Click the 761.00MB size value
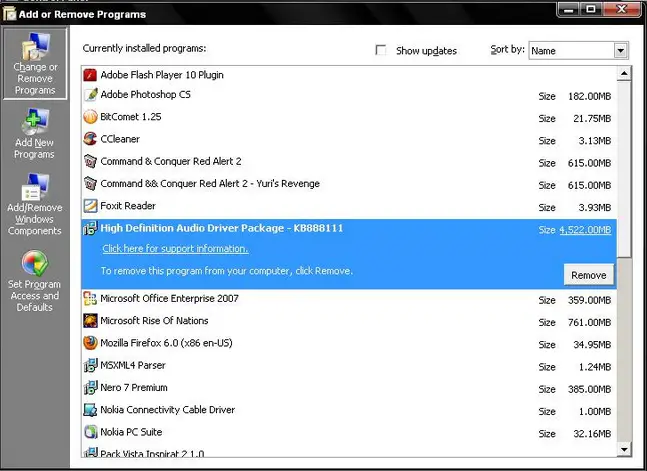Screen dimensions: 647x471 point(589,322)
